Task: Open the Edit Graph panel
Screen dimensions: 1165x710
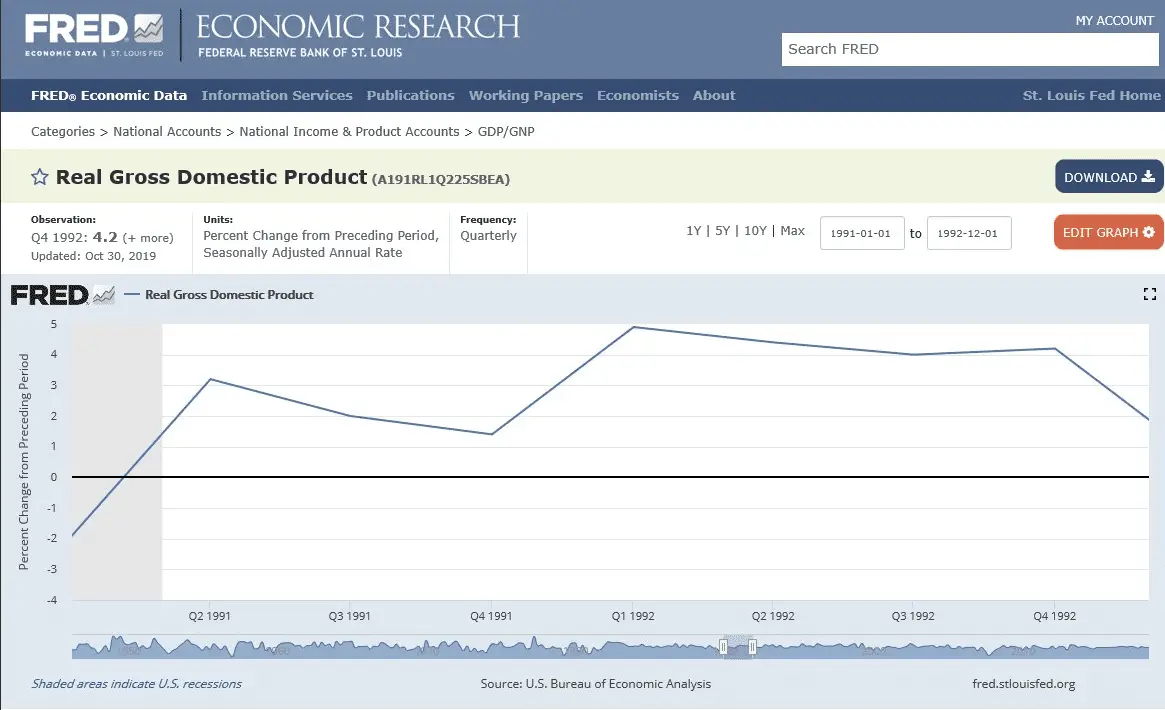Action: pyautogui.click(x=1107, y=232)
